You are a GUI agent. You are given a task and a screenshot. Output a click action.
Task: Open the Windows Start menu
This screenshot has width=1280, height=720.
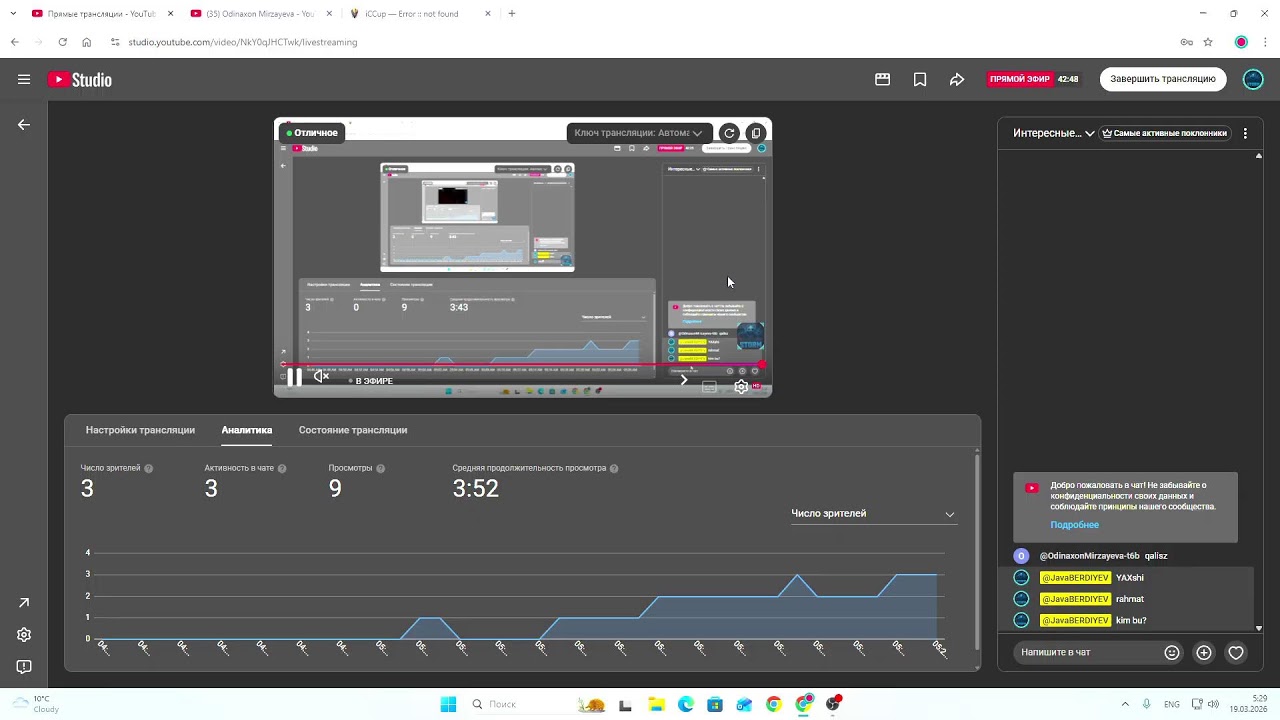[448, 704]
